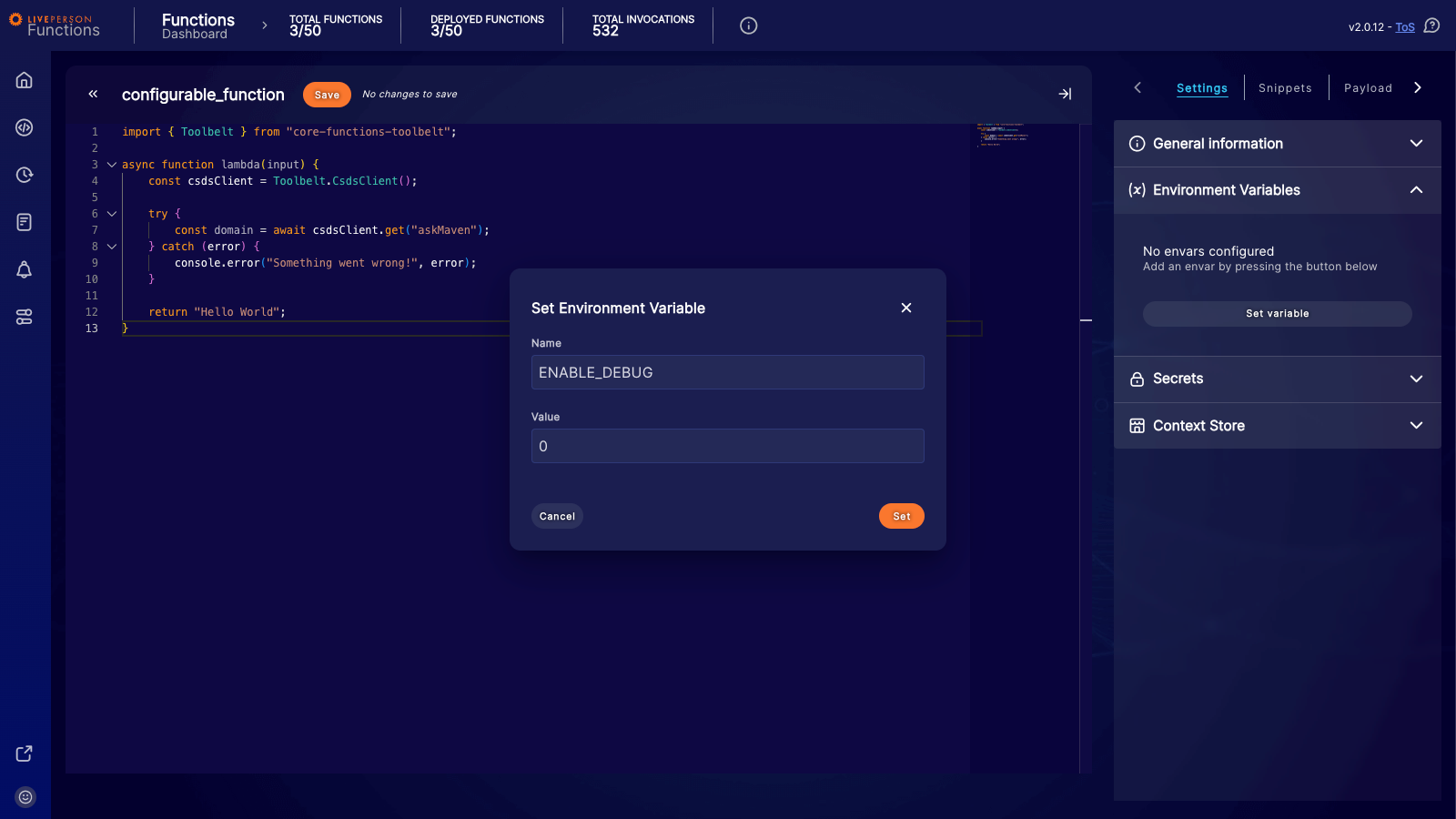
Task: Click the Set variable button
Action: click(x=1277, y=313)
